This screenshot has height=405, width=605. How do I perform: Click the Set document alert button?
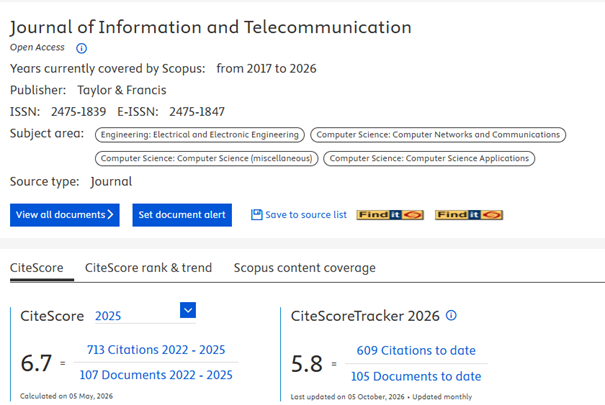[x=182, y=215]
